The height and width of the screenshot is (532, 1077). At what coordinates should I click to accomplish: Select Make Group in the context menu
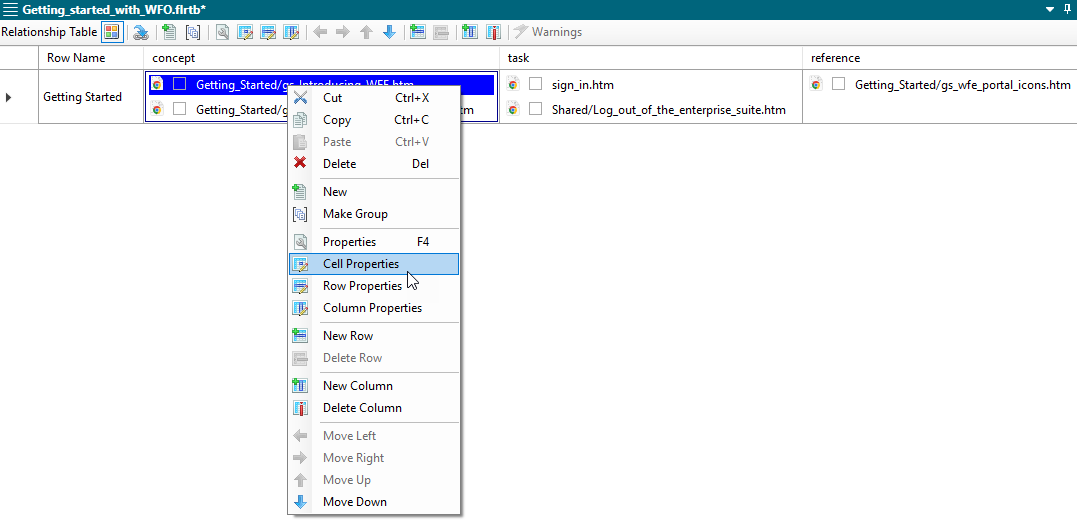[x=374, y=214]
